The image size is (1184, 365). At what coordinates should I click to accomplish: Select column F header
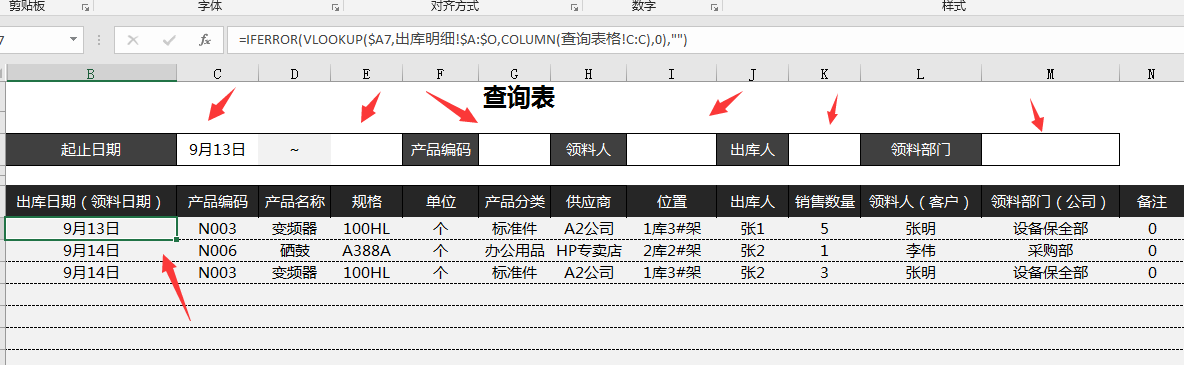tap(441, 73)
